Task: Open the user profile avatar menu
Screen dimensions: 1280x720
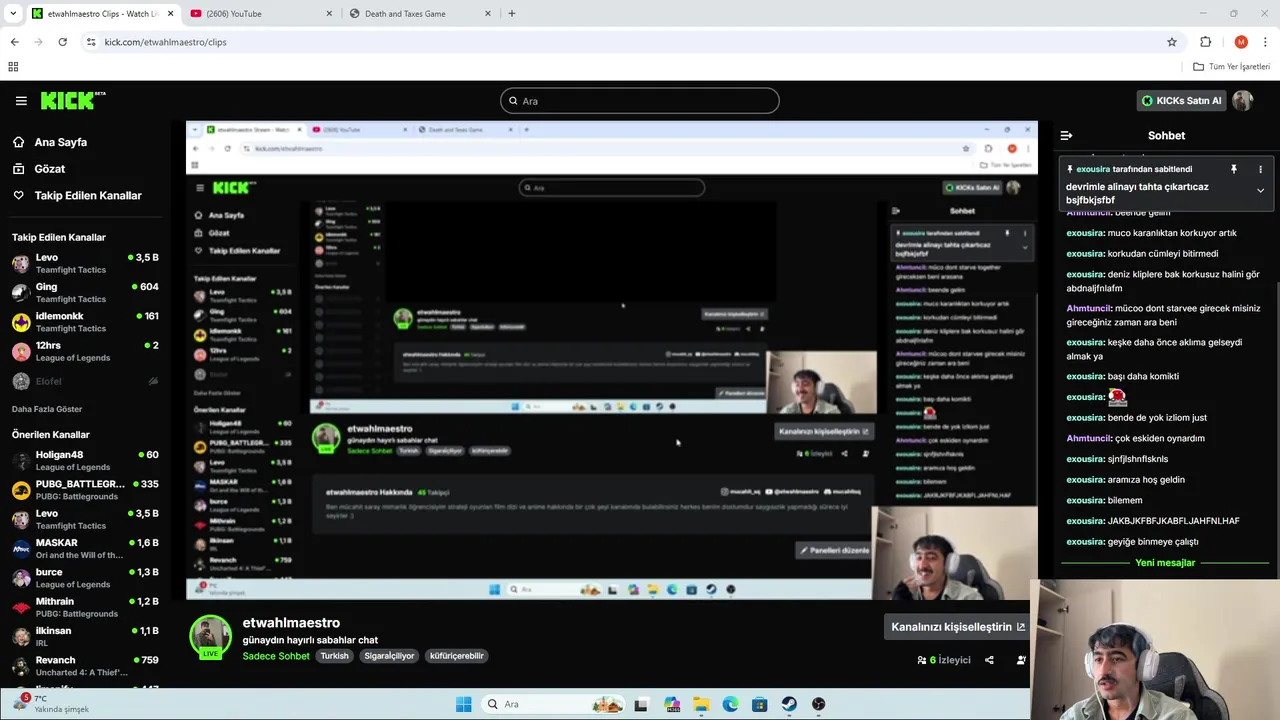Action: [1243, 101]
